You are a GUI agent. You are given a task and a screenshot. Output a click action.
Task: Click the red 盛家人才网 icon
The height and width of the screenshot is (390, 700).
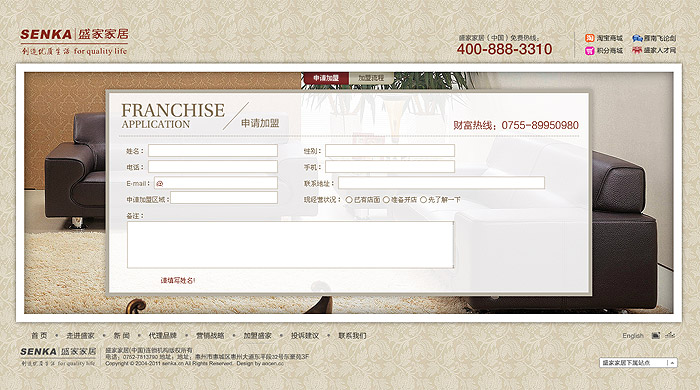pos(637,50)
